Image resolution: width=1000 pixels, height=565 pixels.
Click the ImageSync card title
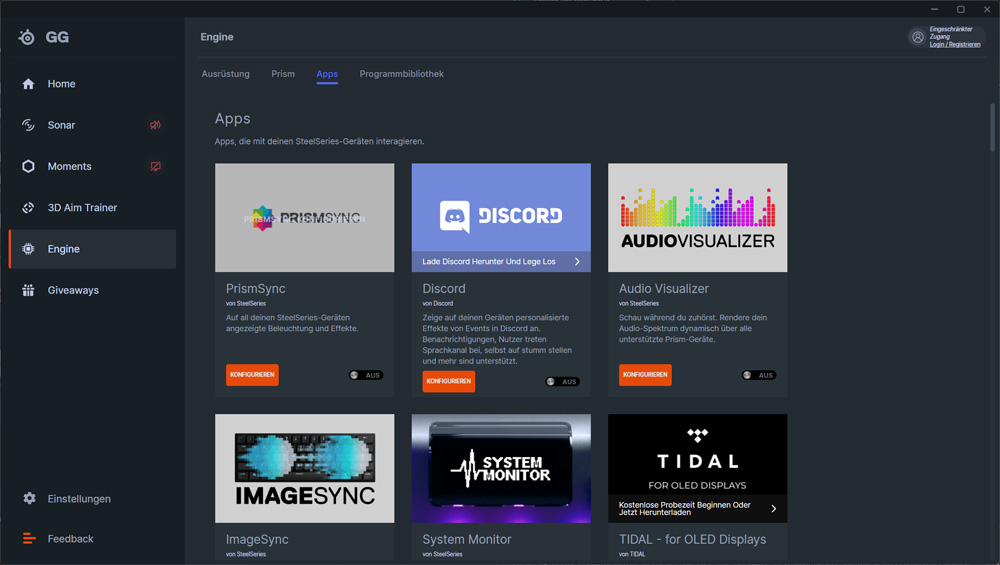257,539
